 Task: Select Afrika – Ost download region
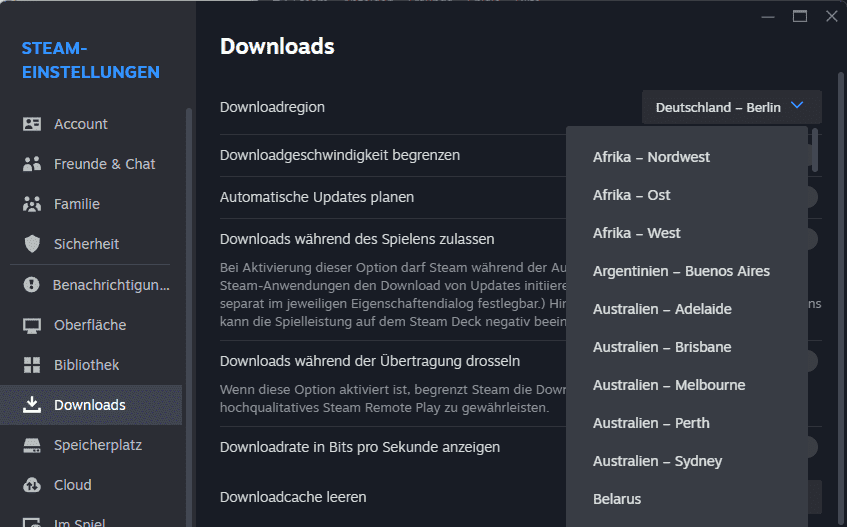(x=687, y=195)
